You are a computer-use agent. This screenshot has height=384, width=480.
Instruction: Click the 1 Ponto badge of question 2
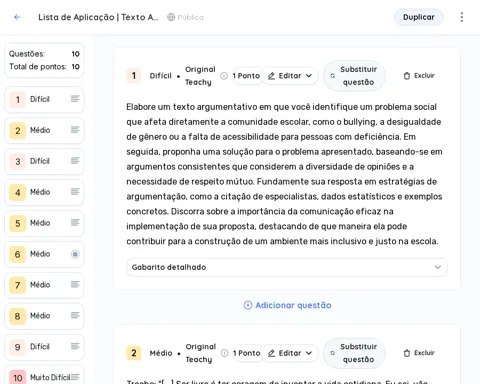point(247,353)
